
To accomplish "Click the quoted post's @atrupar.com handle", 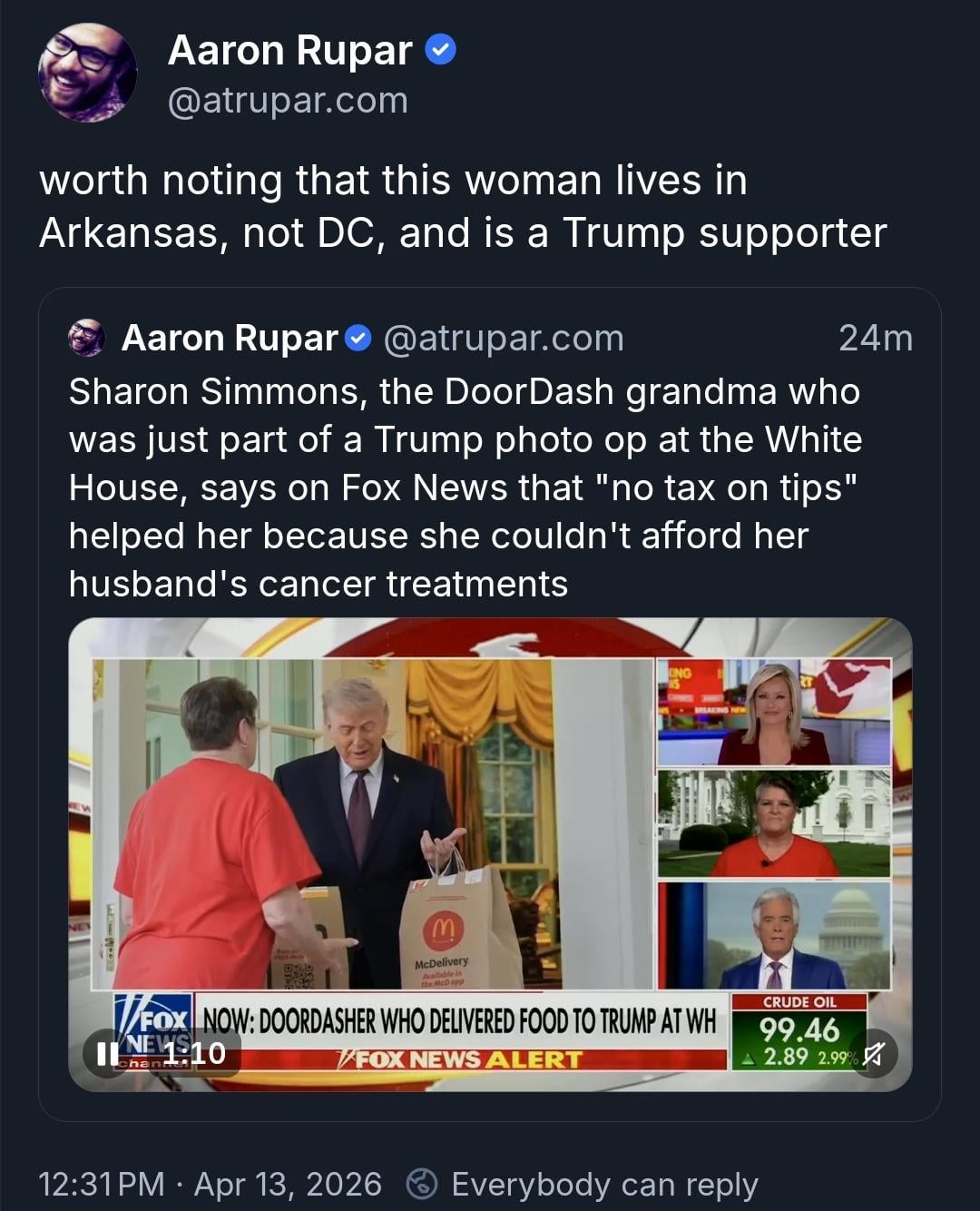I will coord(504,338).
